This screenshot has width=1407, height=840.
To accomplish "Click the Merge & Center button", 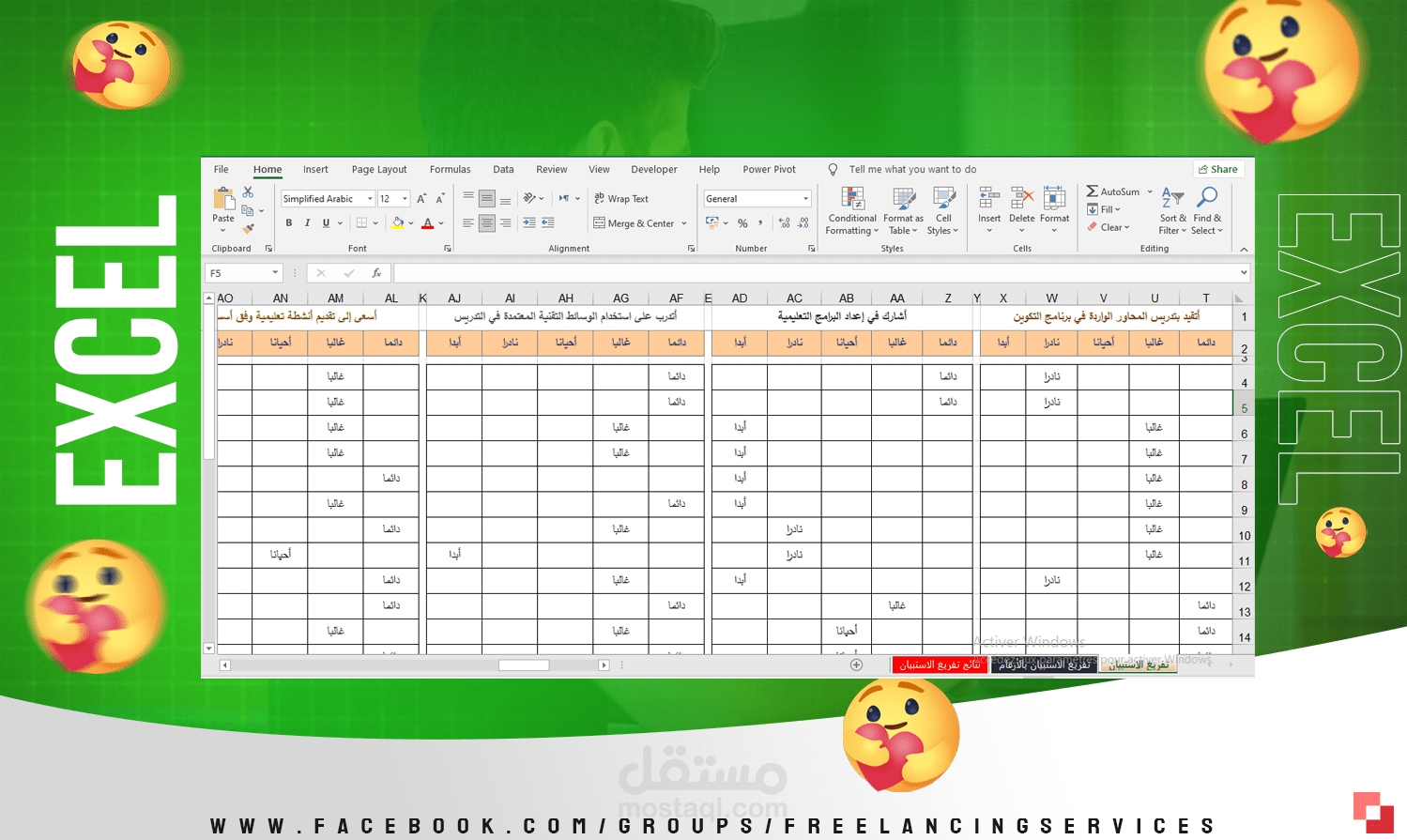I will (634, 223).
